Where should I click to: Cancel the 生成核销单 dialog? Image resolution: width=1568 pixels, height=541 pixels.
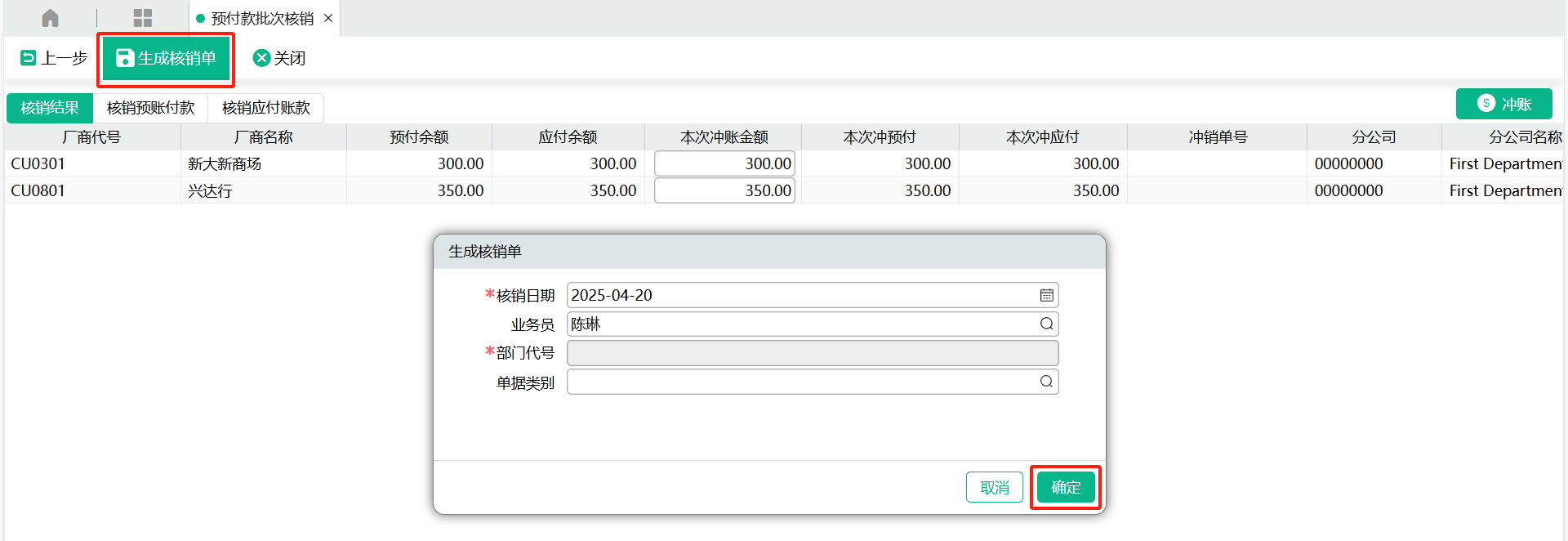(x=994, y=488)
